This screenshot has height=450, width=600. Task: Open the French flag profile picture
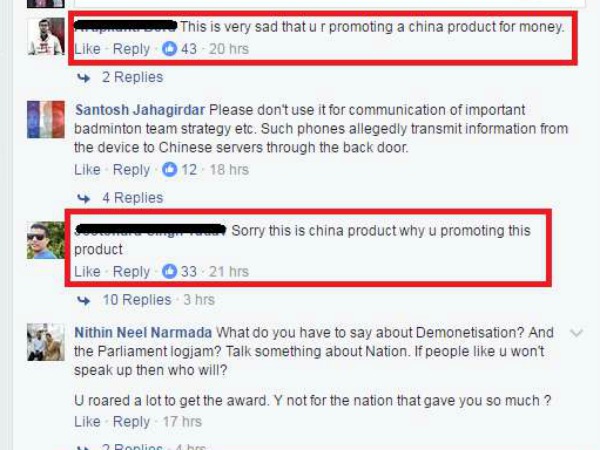point(46,119)
